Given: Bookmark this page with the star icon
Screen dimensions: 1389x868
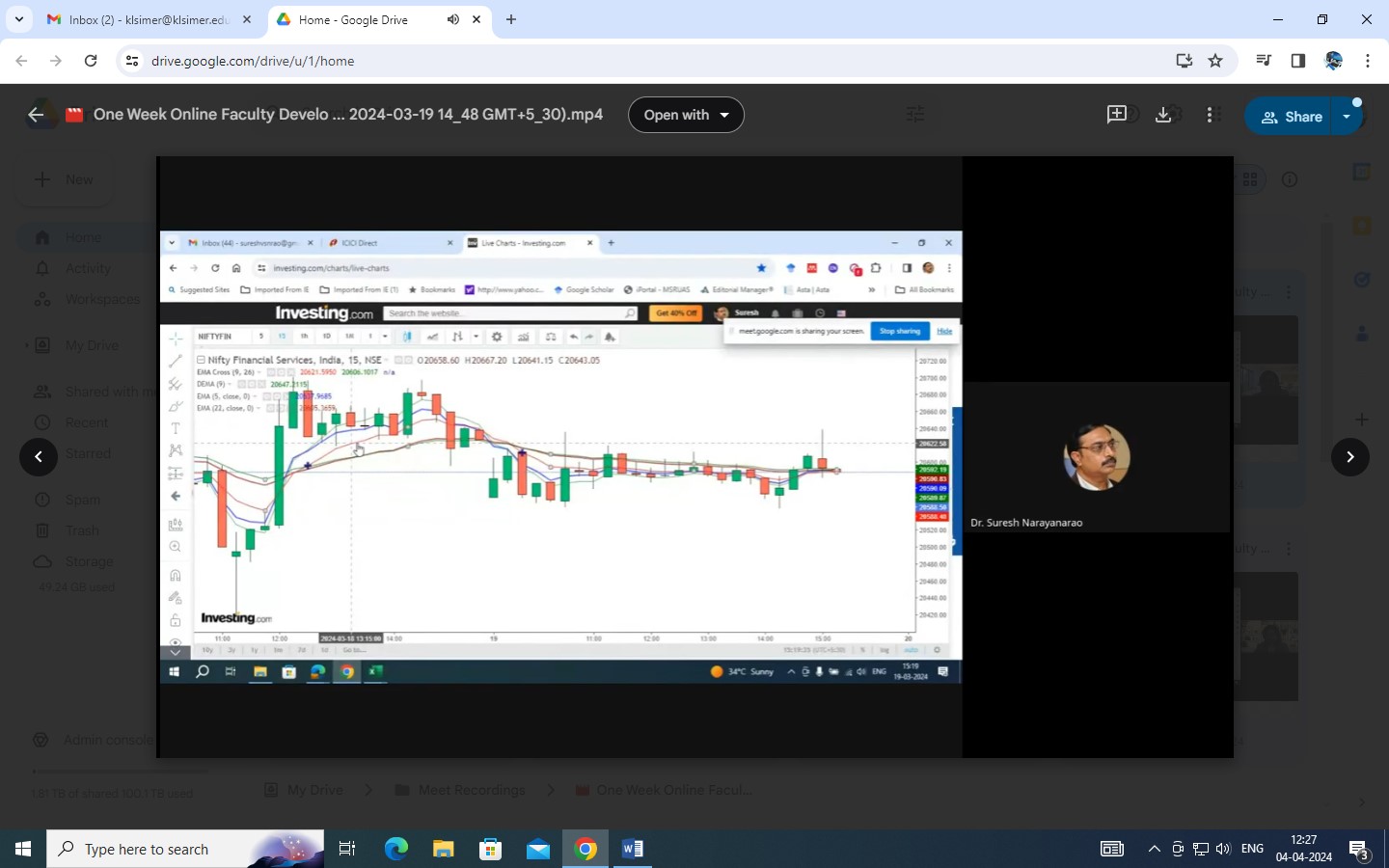Looking at the screenshot, I should pyautogui.click(x=1215, y=61).
